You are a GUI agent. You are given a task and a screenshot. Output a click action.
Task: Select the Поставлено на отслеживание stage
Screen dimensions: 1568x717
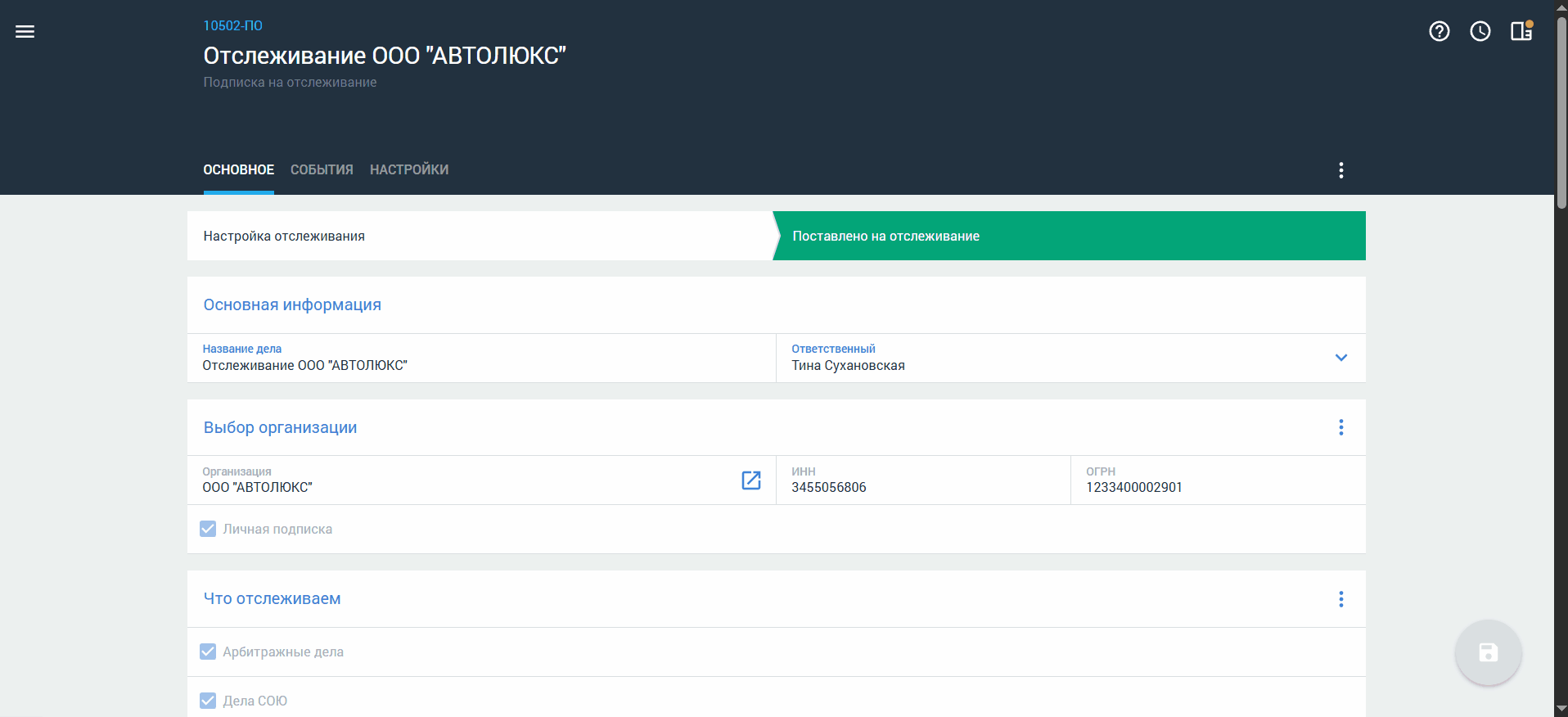tap(1070, 236)
